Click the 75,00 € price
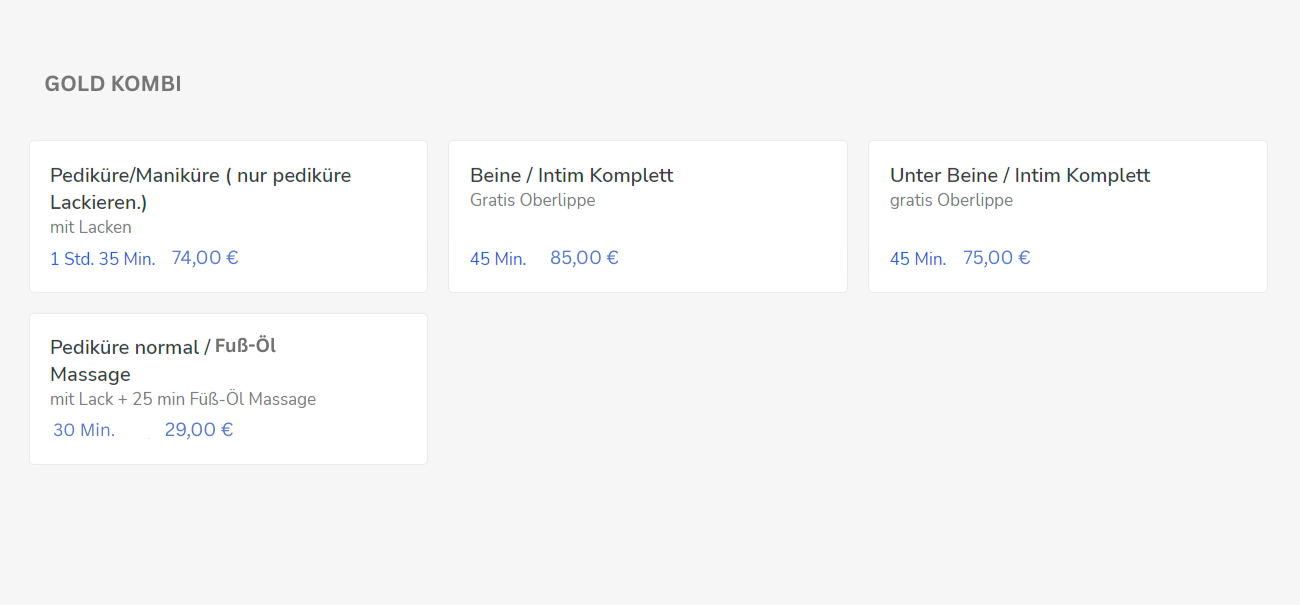 pos(997,258)
